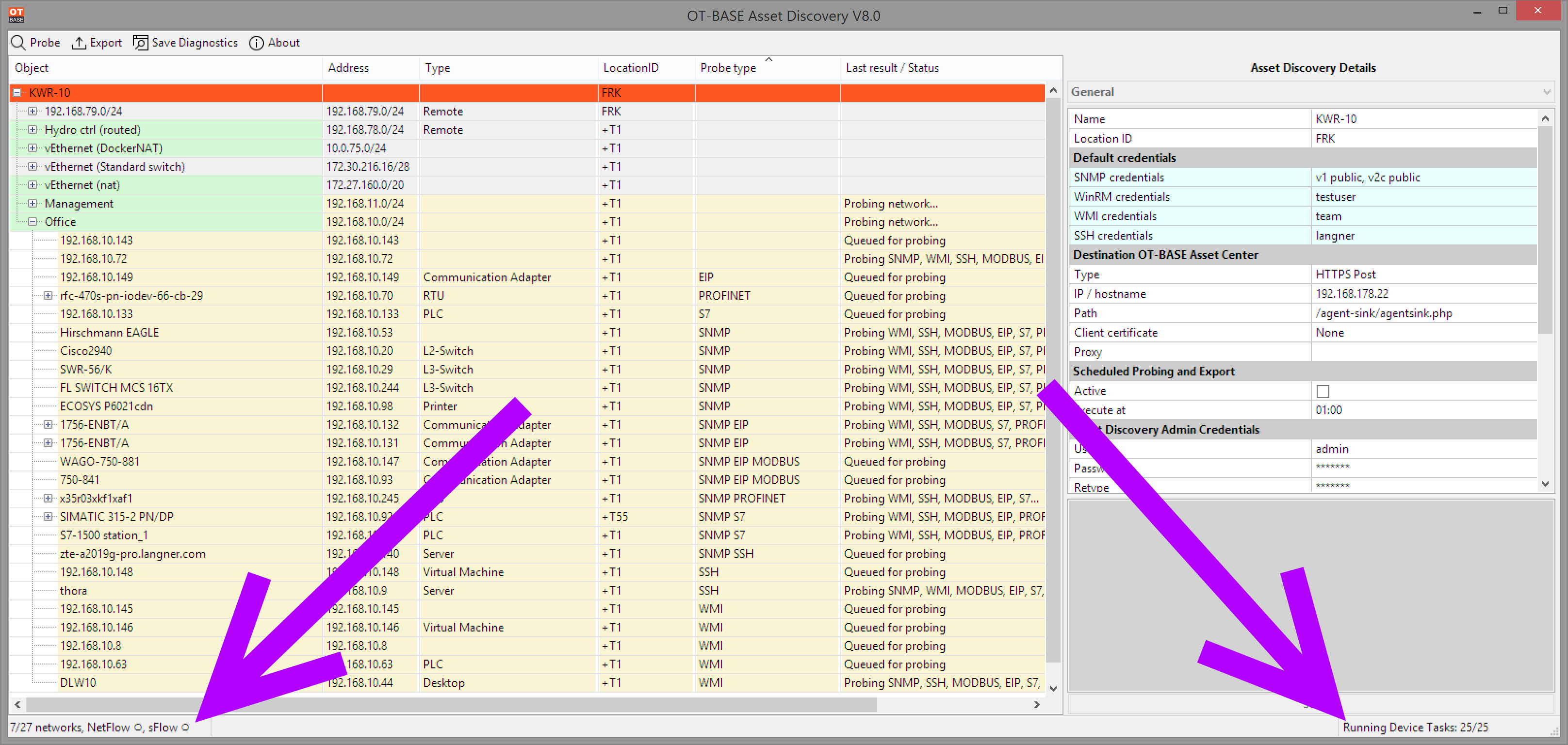Edit the Location ID value FRK
The width and height of the screenshot is (1568, 745).
click(1424, 138)
